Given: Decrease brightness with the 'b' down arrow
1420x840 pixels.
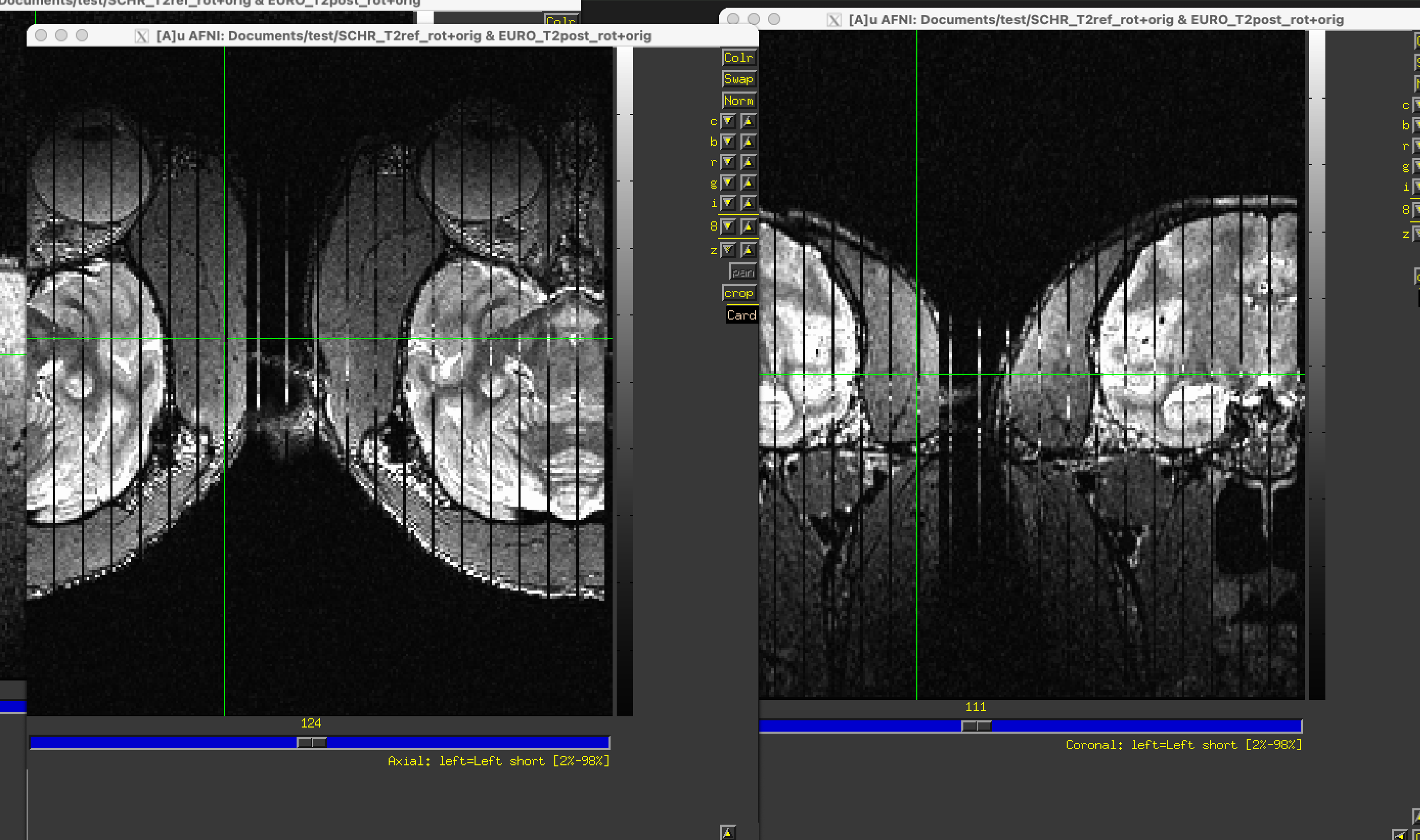Looking at the screenshot, I should coord(728,142).
